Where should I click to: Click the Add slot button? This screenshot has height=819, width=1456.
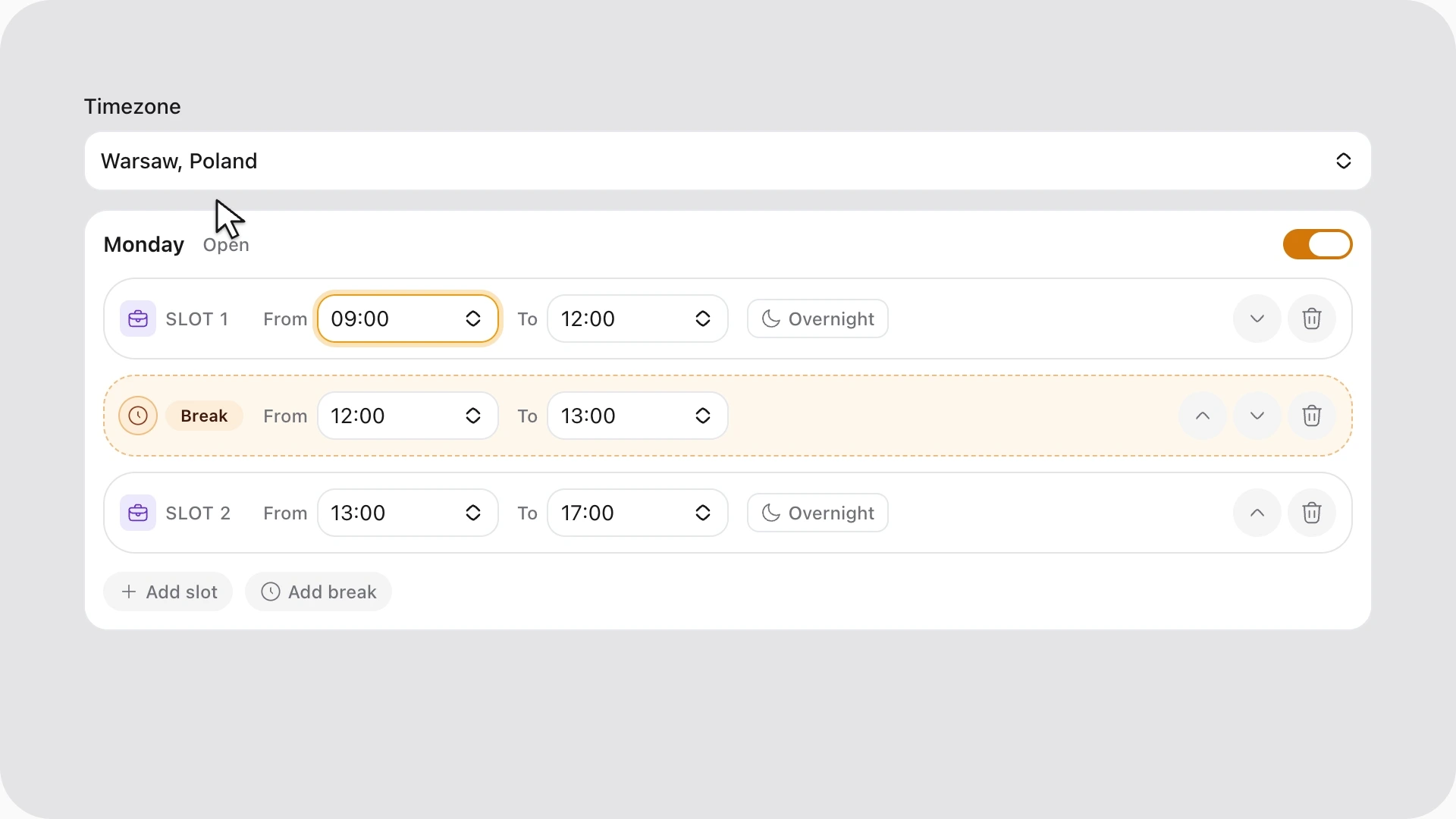tap(168, 591)
